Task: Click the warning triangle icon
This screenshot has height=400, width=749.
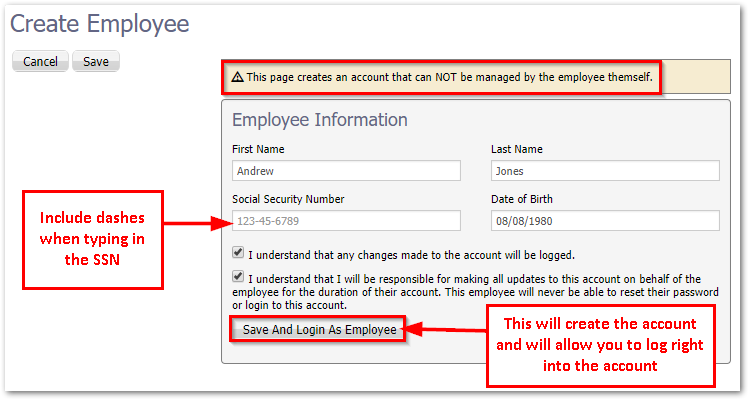Action: [x=237, y=77]
